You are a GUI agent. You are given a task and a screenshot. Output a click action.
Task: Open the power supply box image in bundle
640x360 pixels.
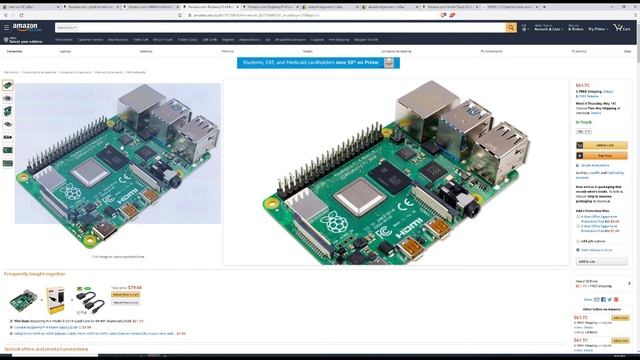(x=55, y=300)
